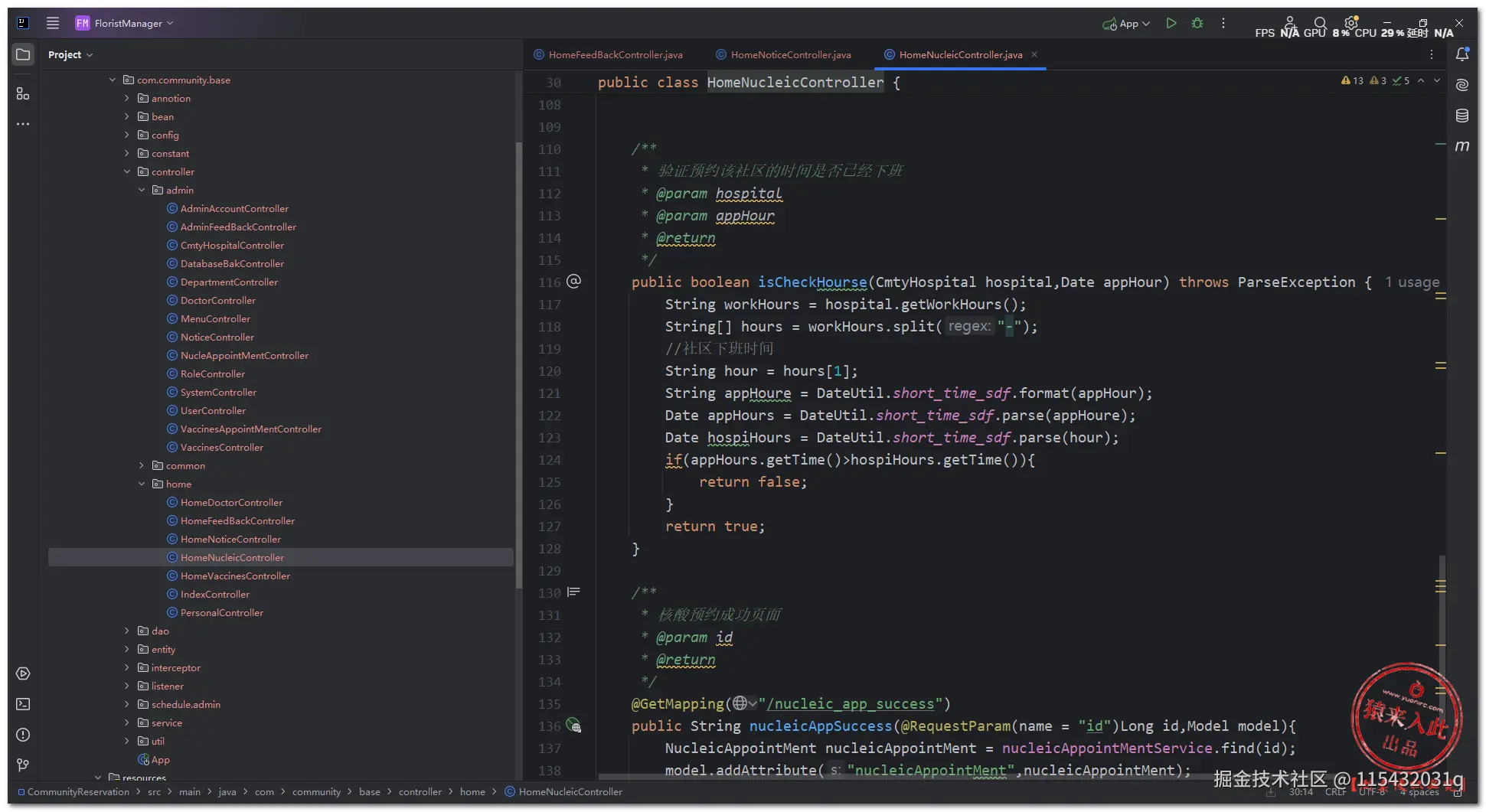Image resolution: width=1486 pixels, height=812 pixels.
Task: Run the App configuration
Action: point(1171,24)
